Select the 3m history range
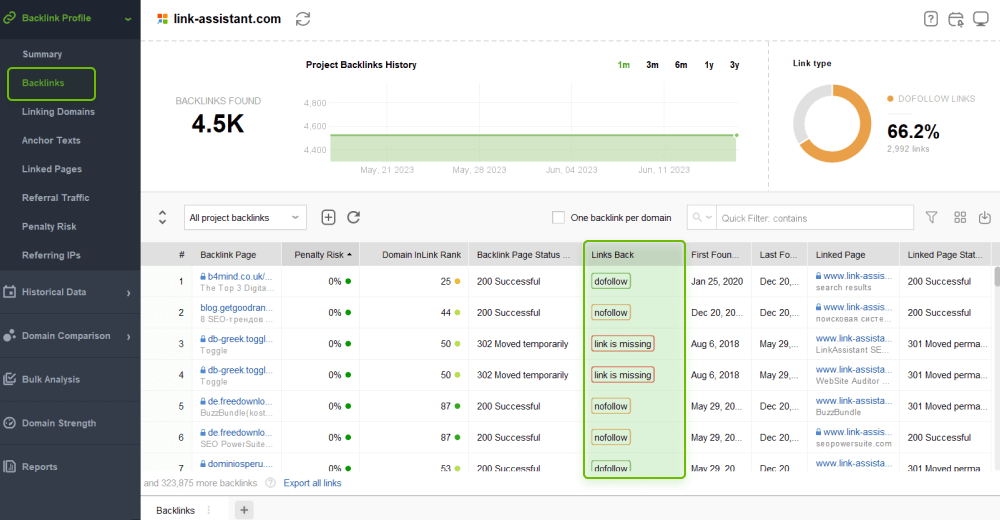 click(x=652, y=65)
